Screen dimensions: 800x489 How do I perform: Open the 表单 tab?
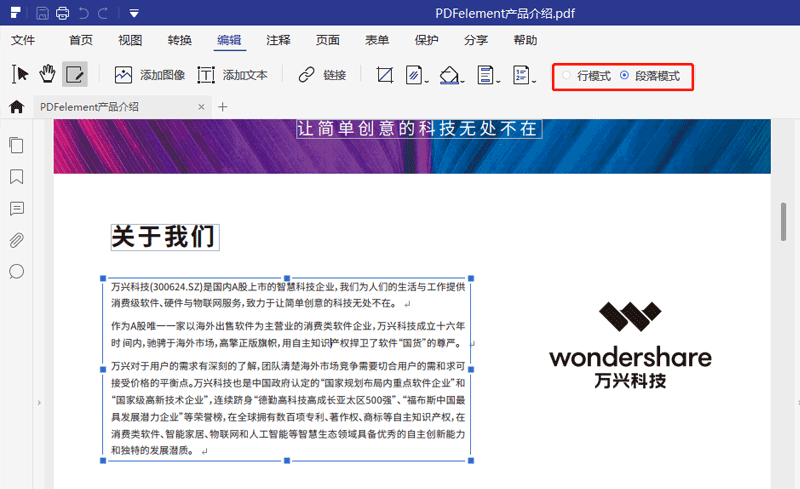coord(377,40)
